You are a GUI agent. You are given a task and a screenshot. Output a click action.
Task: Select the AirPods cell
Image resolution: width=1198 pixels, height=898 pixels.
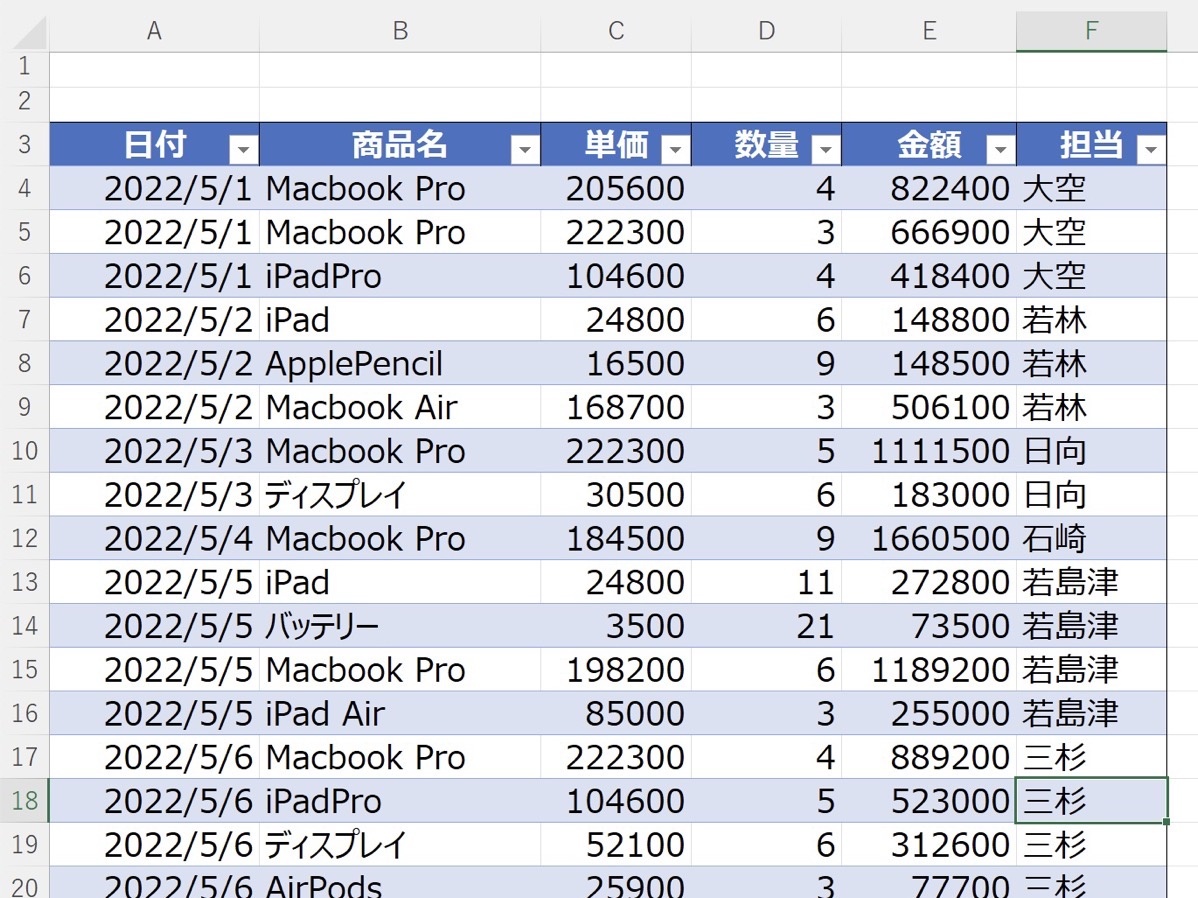[x=400, y=883]
